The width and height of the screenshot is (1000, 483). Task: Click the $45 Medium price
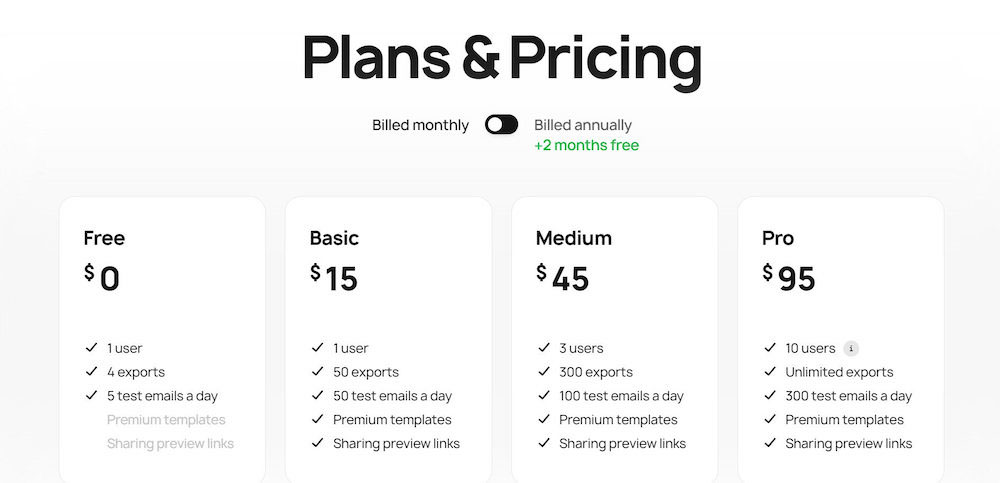562,278
